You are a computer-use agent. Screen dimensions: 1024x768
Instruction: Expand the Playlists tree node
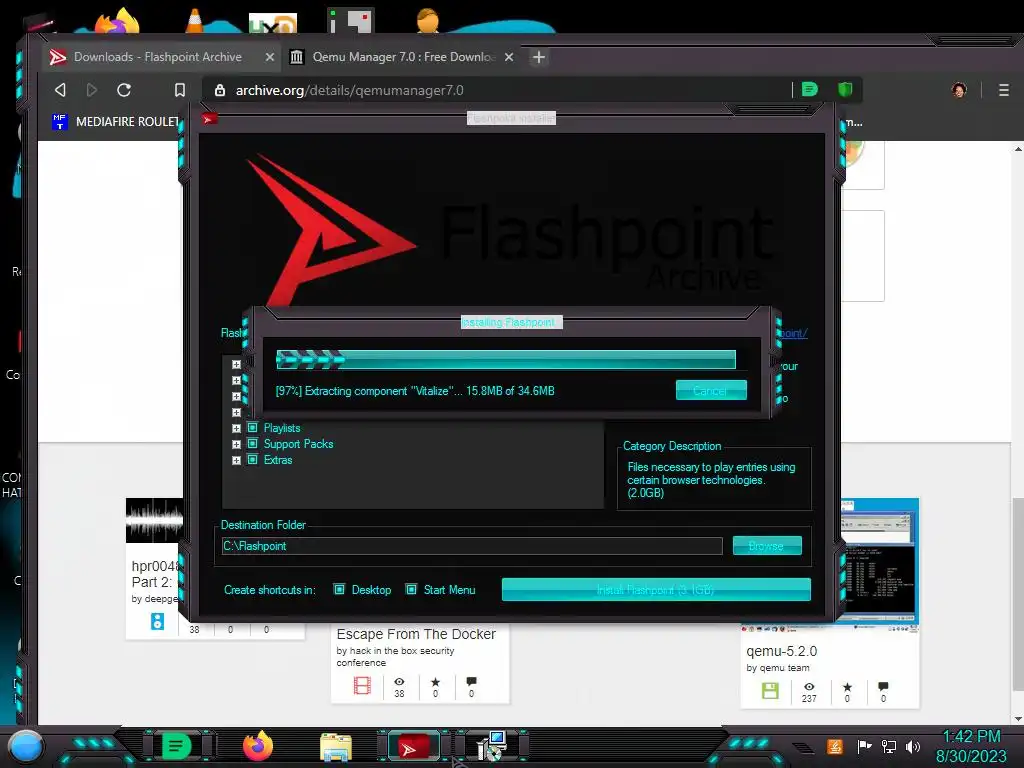(x=236, y=428)
